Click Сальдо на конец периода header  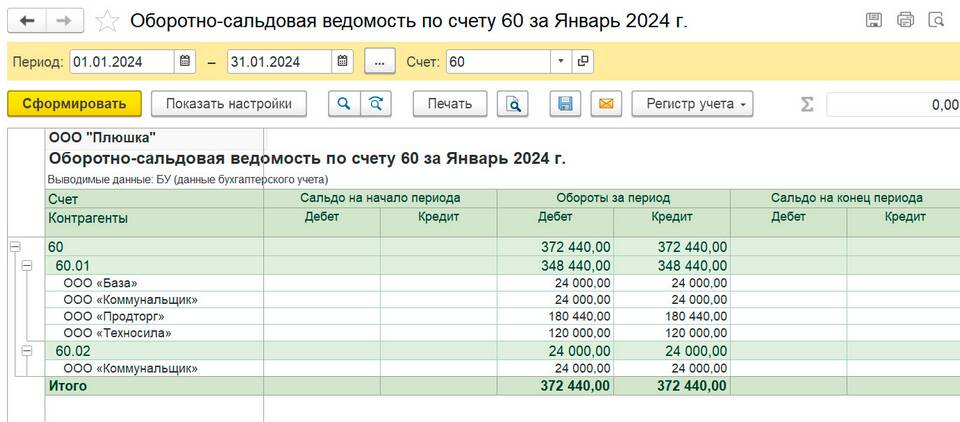847,198
